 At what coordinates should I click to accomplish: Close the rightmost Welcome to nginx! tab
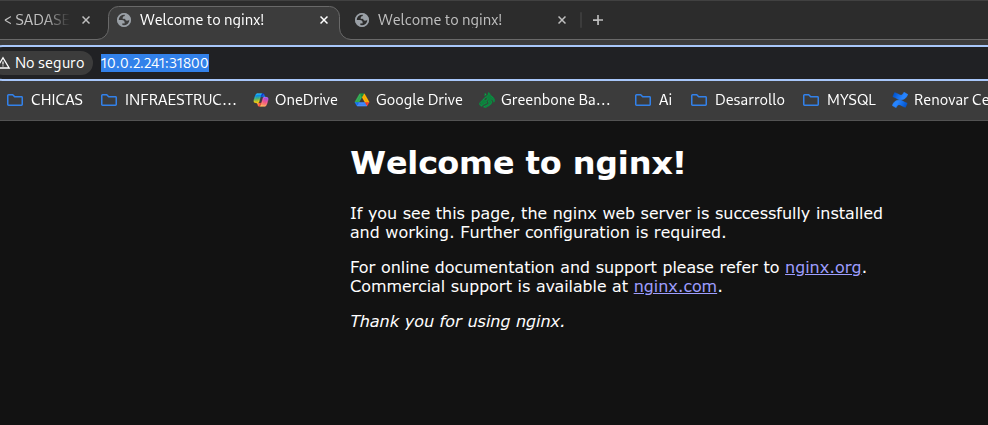(x=562, y=20)
